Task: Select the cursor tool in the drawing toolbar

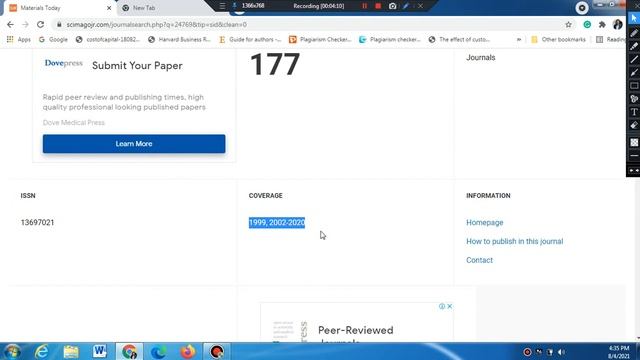Action: coord(633,18)
